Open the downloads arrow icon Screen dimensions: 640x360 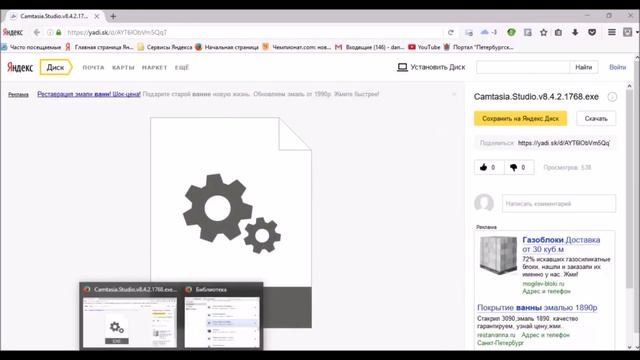click(575, 32)
